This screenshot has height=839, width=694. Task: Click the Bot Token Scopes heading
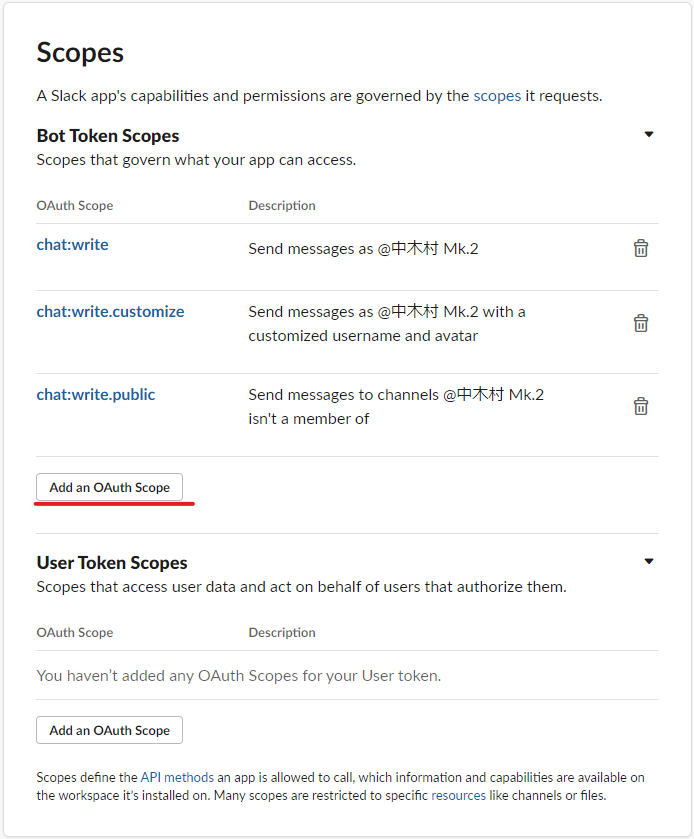(x=108, y=136)
